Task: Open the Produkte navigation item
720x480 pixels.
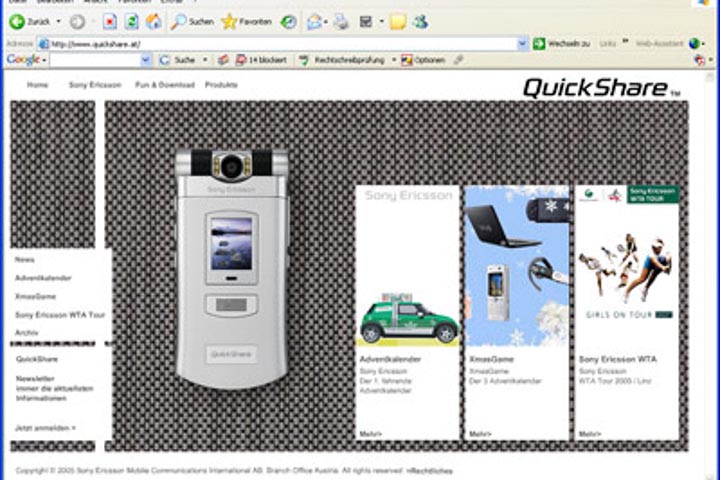Action: (x=221, y=85)
